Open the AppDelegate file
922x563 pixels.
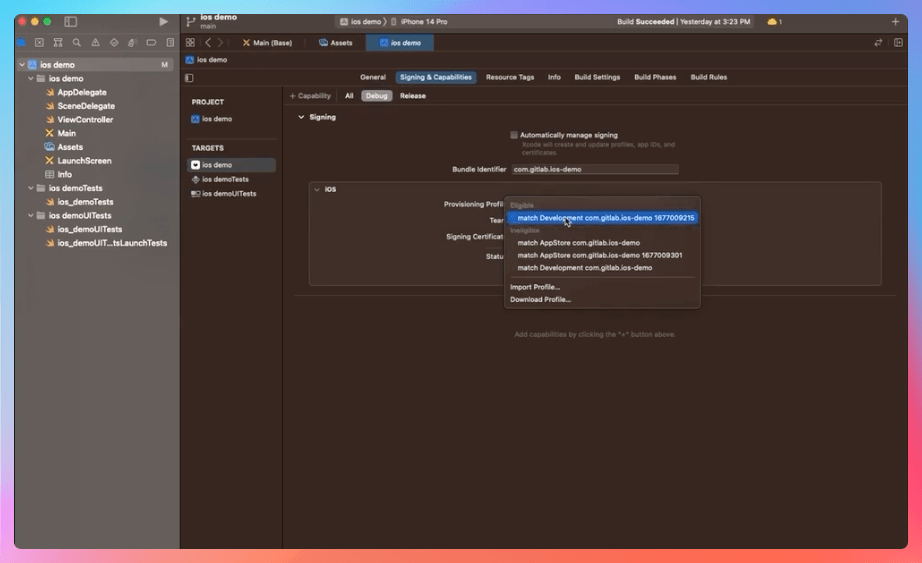82,92
